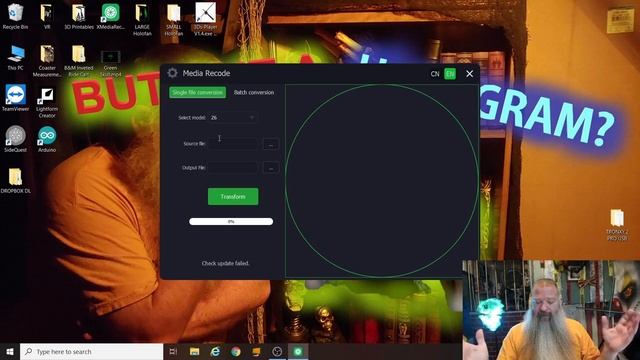The image size is (640, 360).
Task: Select the Single file conversion tab
Action: click(198, 92)
